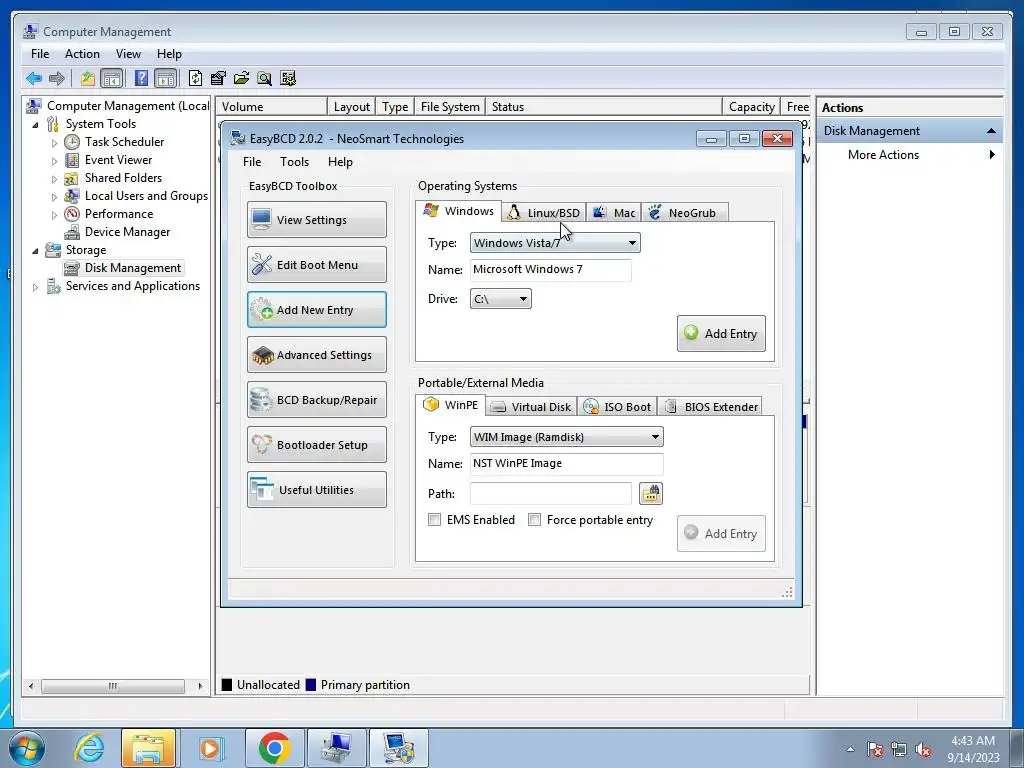Select Performance in the console tree

click(119, 214)
